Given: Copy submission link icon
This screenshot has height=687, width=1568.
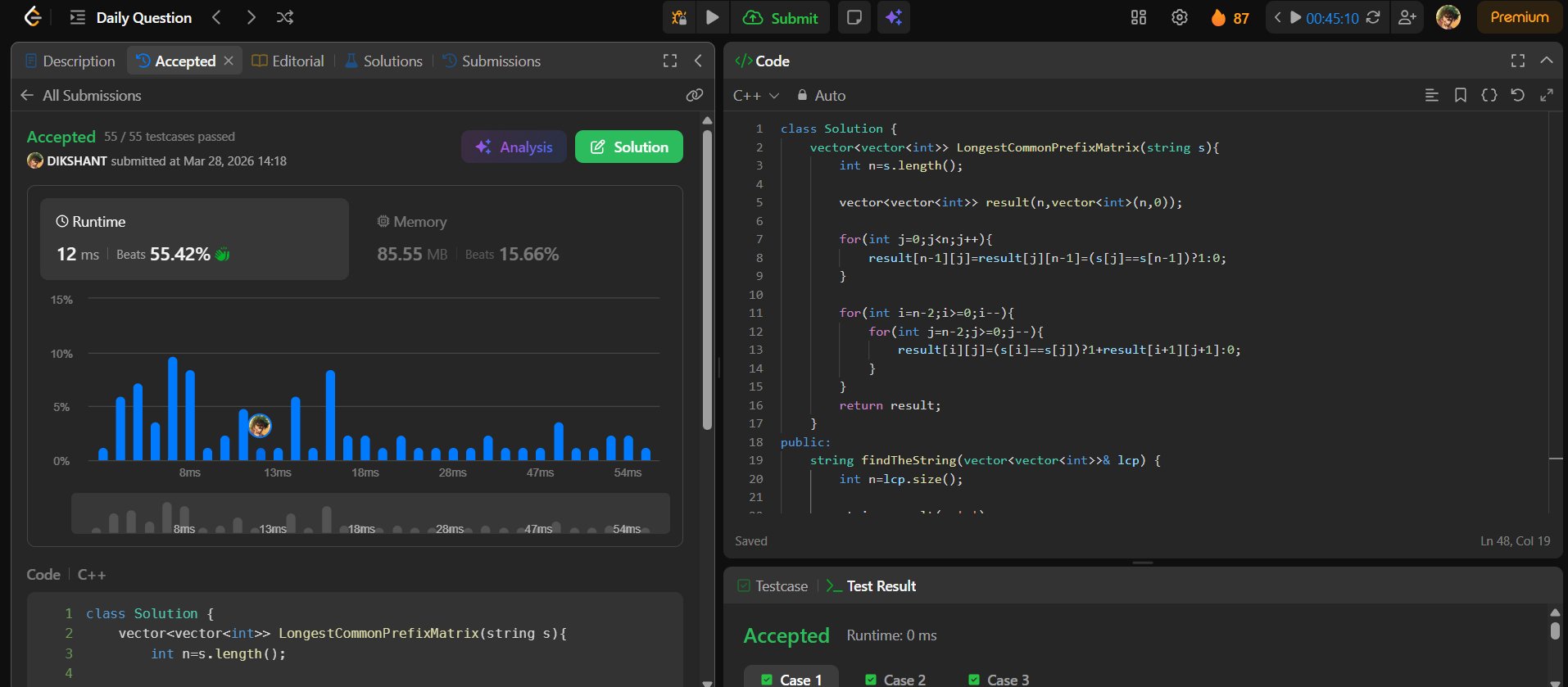Looking at the screenshot, I should tap(694, 95).
